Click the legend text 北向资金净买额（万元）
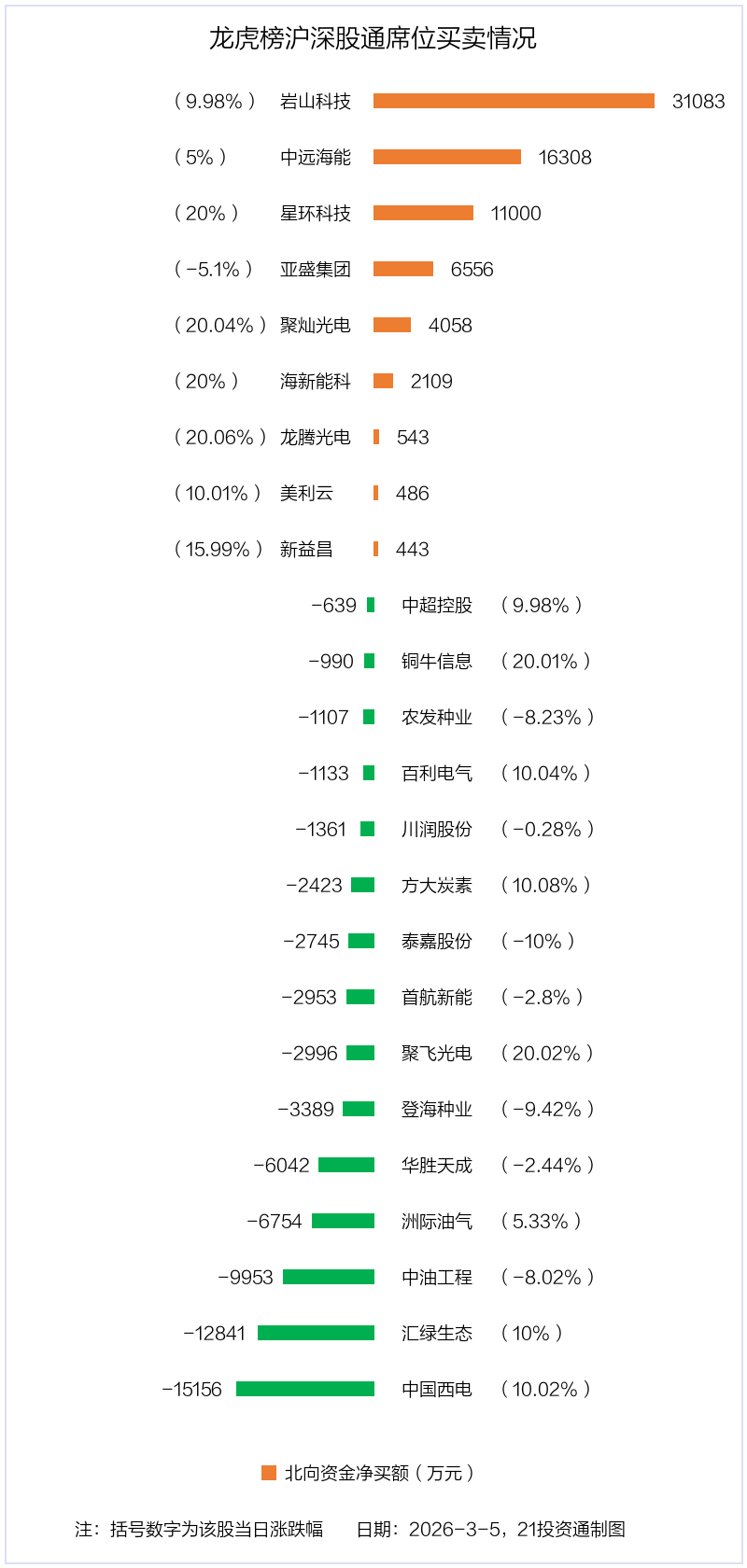This screenshot has height=1568, width=747. click(380, 1473)
